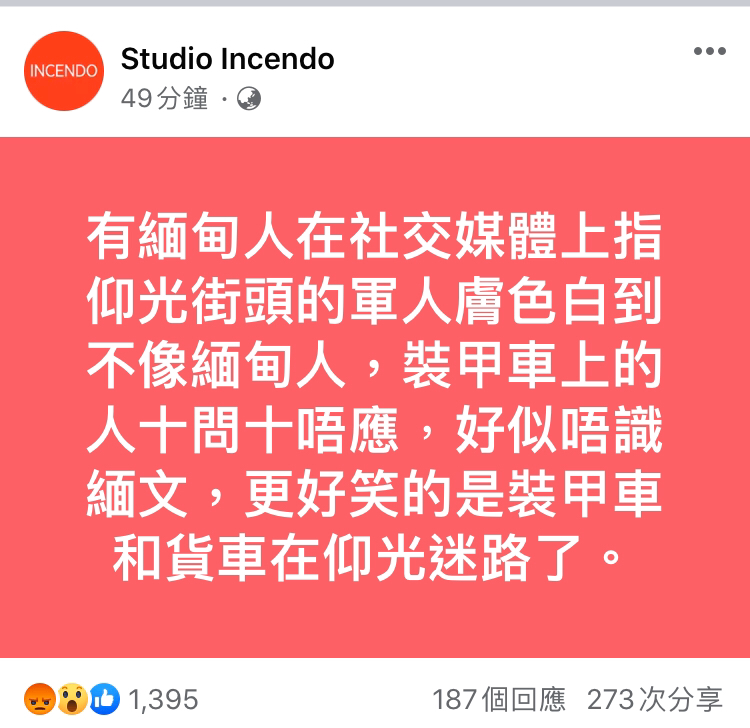The width and height of the screenshot is (750, 728).
Task: Click the last text line 和貨車在仰光迷路了。
Action: click(x=366, y=558)
